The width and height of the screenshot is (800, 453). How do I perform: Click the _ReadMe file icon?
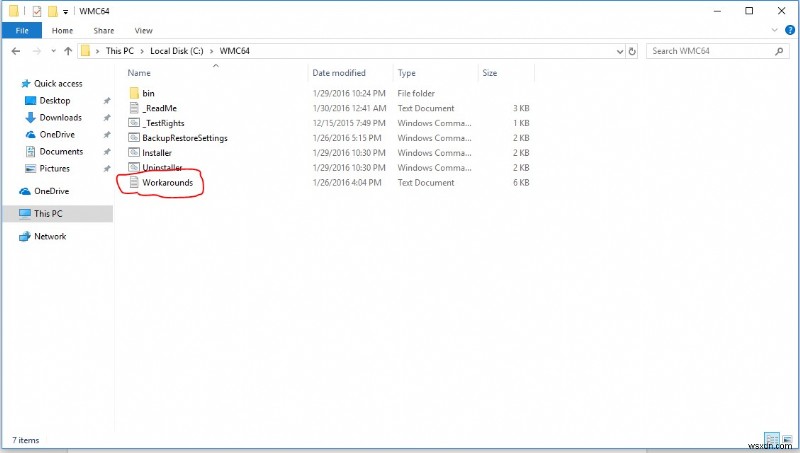[x=134, y=108]
